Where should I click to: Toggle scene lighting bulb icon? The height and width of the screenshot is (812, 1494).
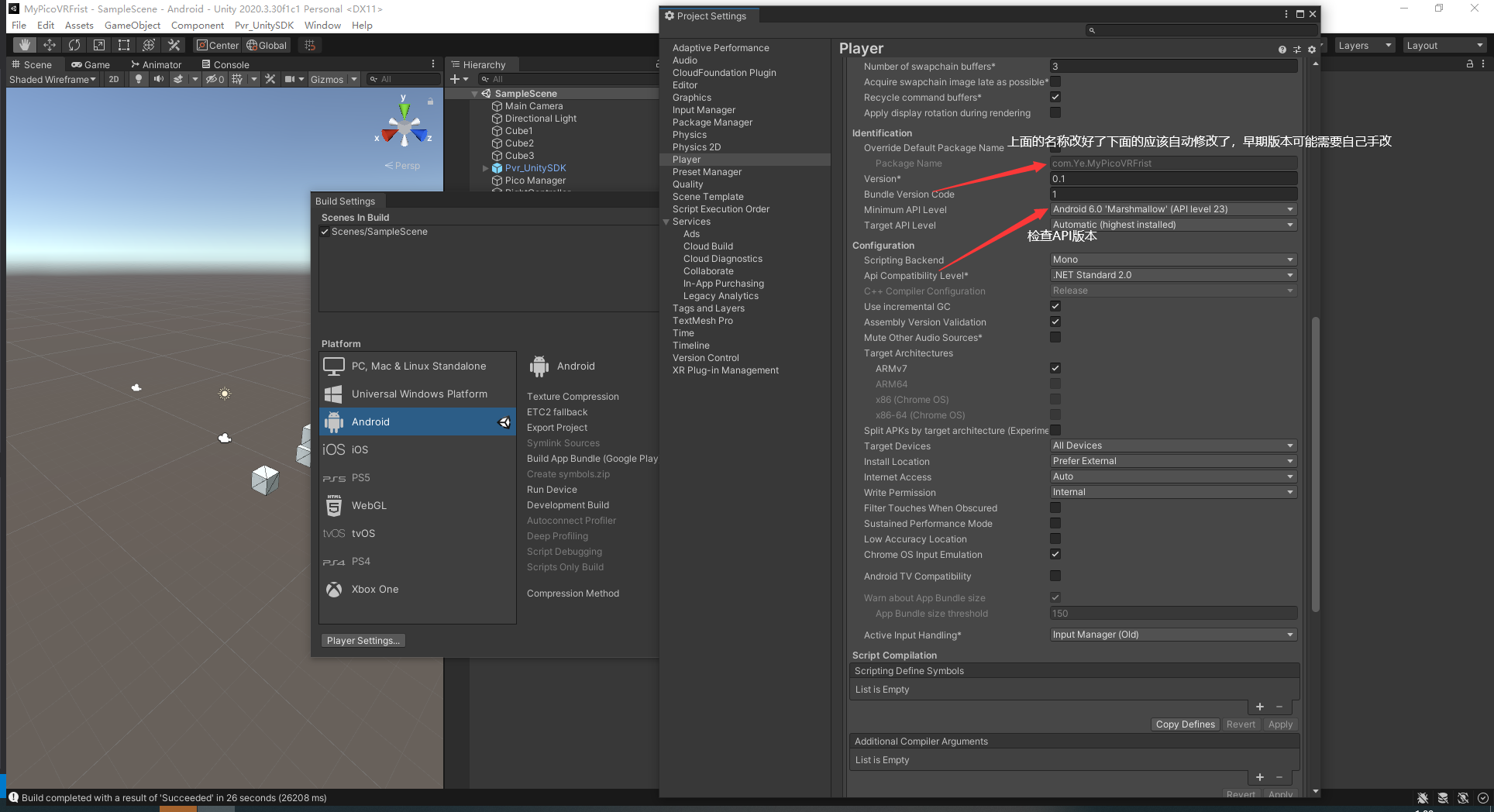tap(139, 79)
